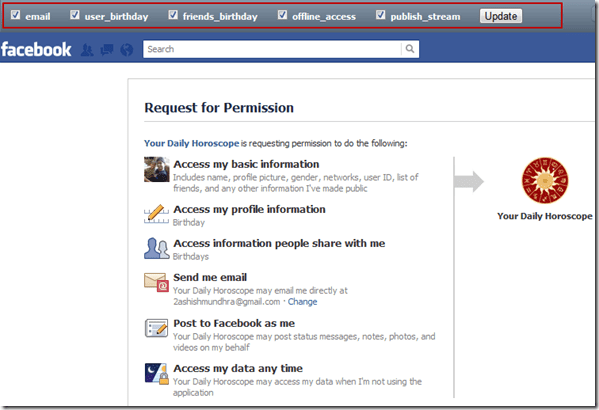Uncheck the publish_stream checkbox
Viewport: 599px width, 410px height.
pyautogui.click(x=380, y=15)
